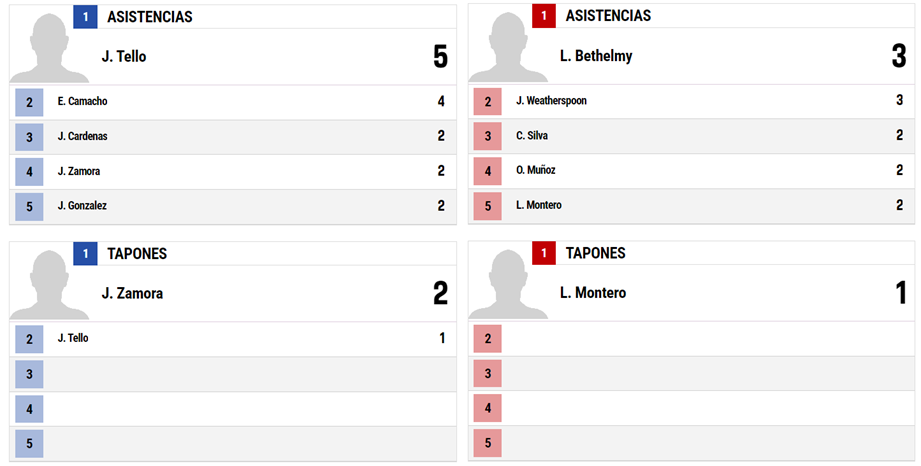Click the blue ASISTENCIAS heading
Screen dimensions: 921x466
150,17
